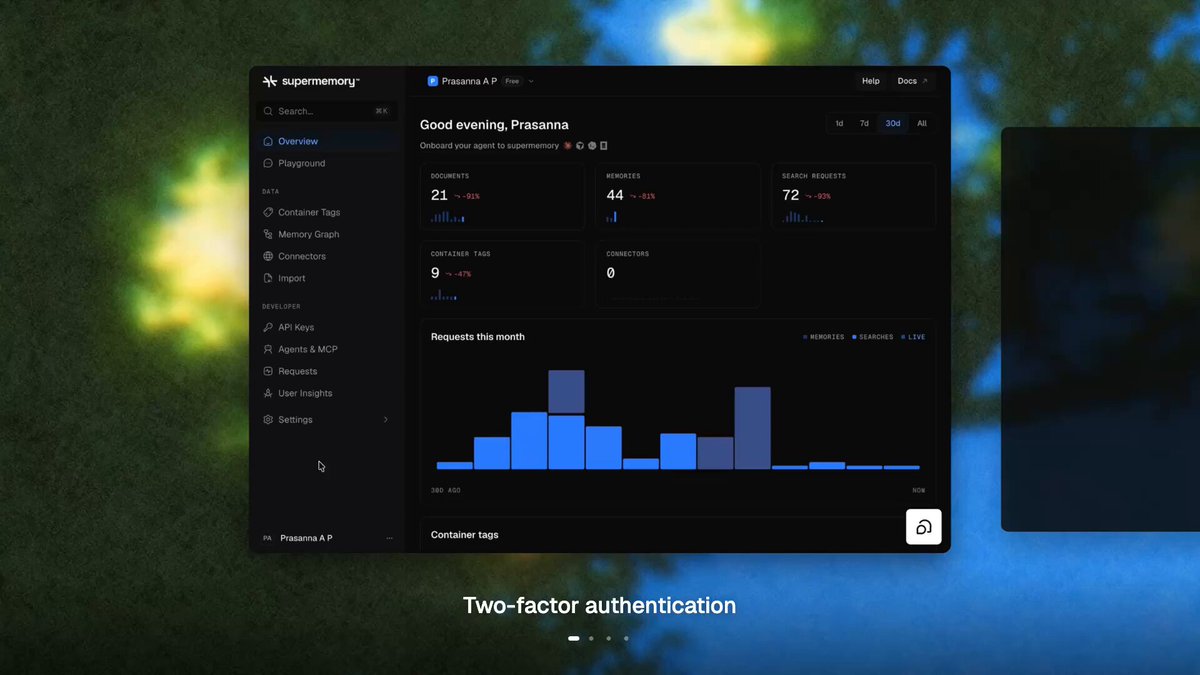Open the Search Requests stat card
Image resolution: width=1200 pixels, height=675 pixels.
tap(853, 196)
